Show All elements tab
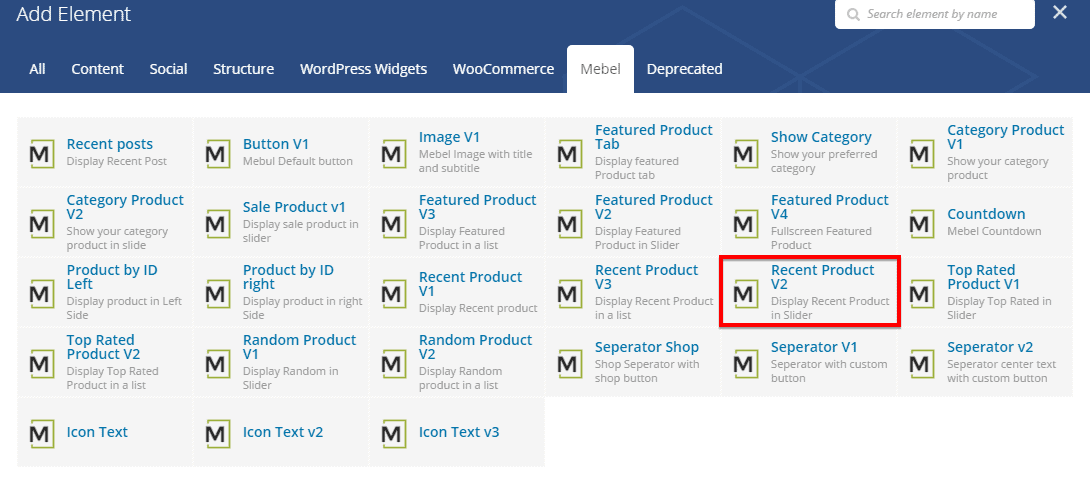1090x484 pixels. click(x=37, y=69)
